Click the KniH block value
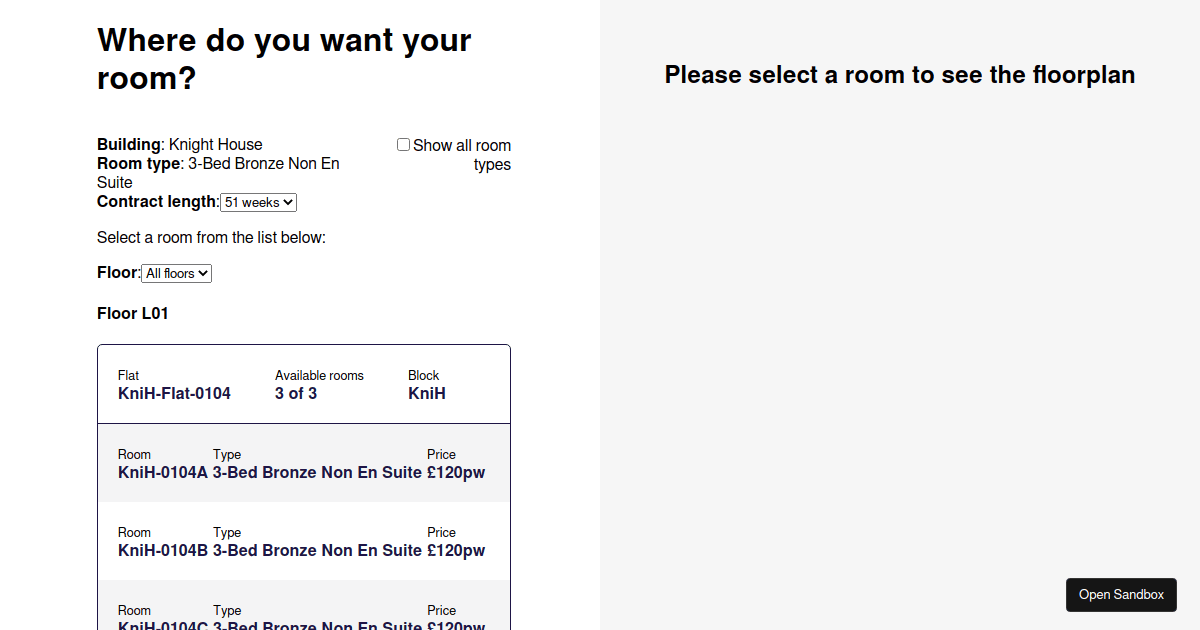The height and width of the screenshot is (630, 1200). (427, 393)
